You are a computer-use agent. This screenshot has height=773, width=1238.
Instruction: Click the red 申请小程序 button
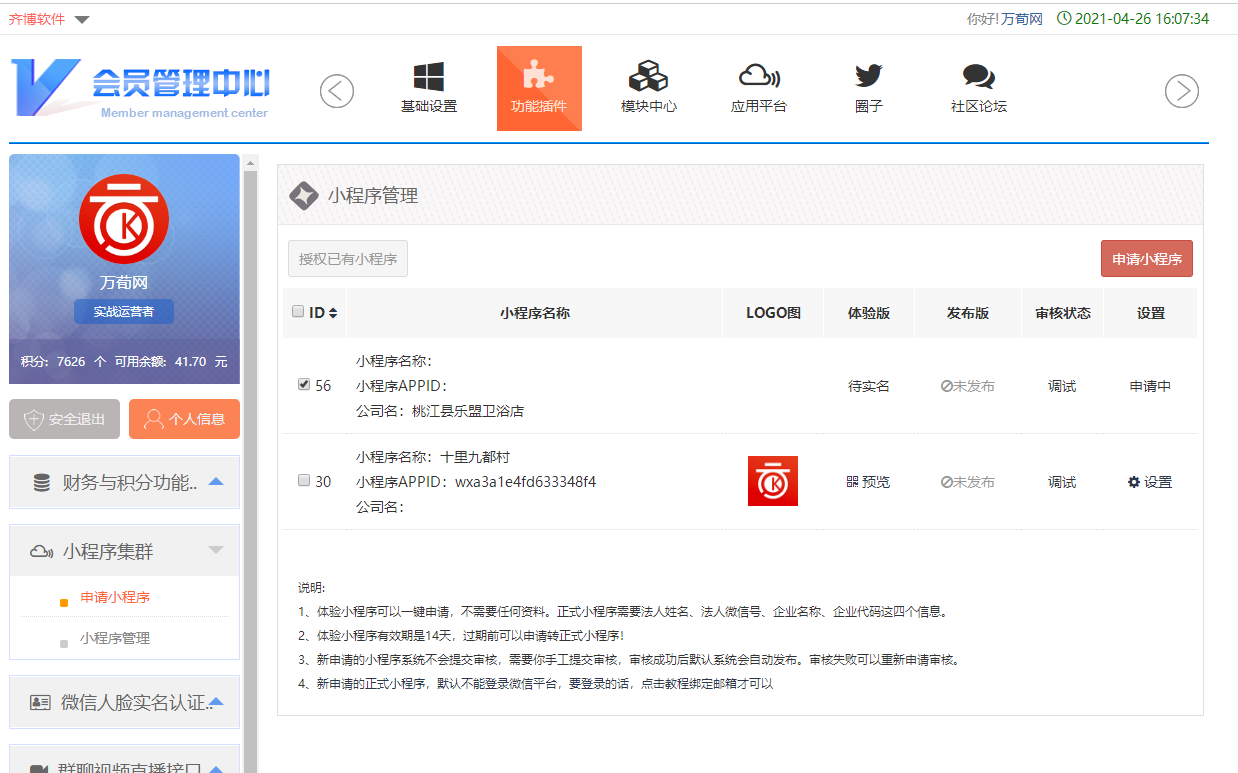(x=1146, y=259)
